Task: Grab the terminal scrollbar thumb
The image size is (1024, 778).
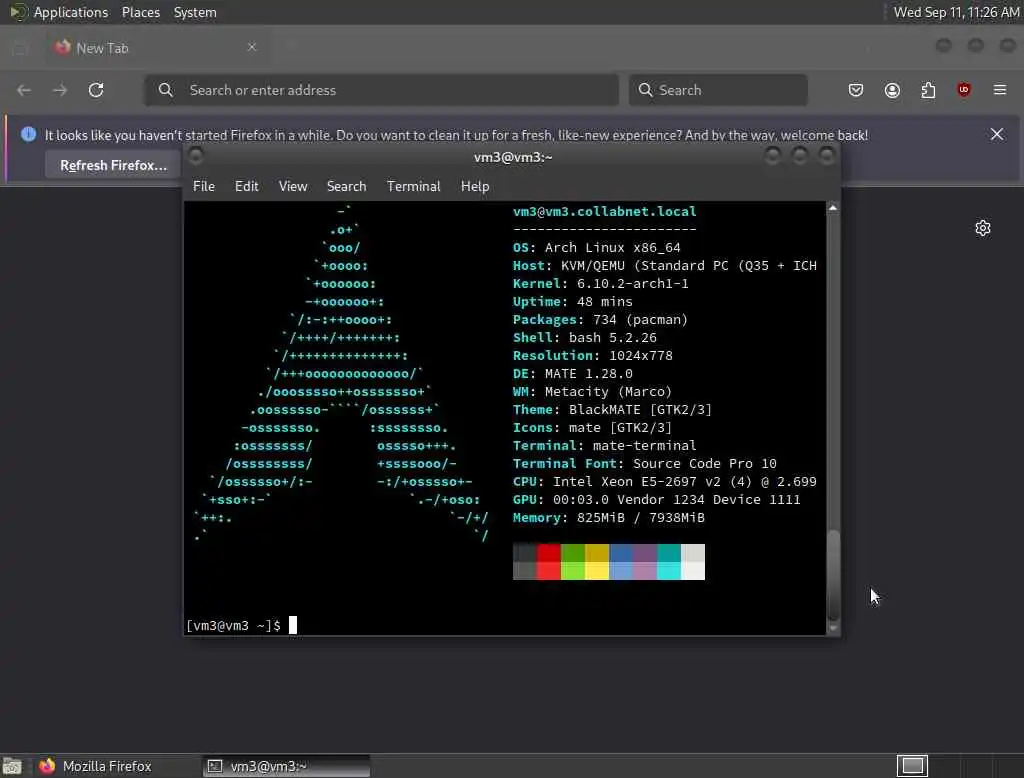Action: click(833, 575)
